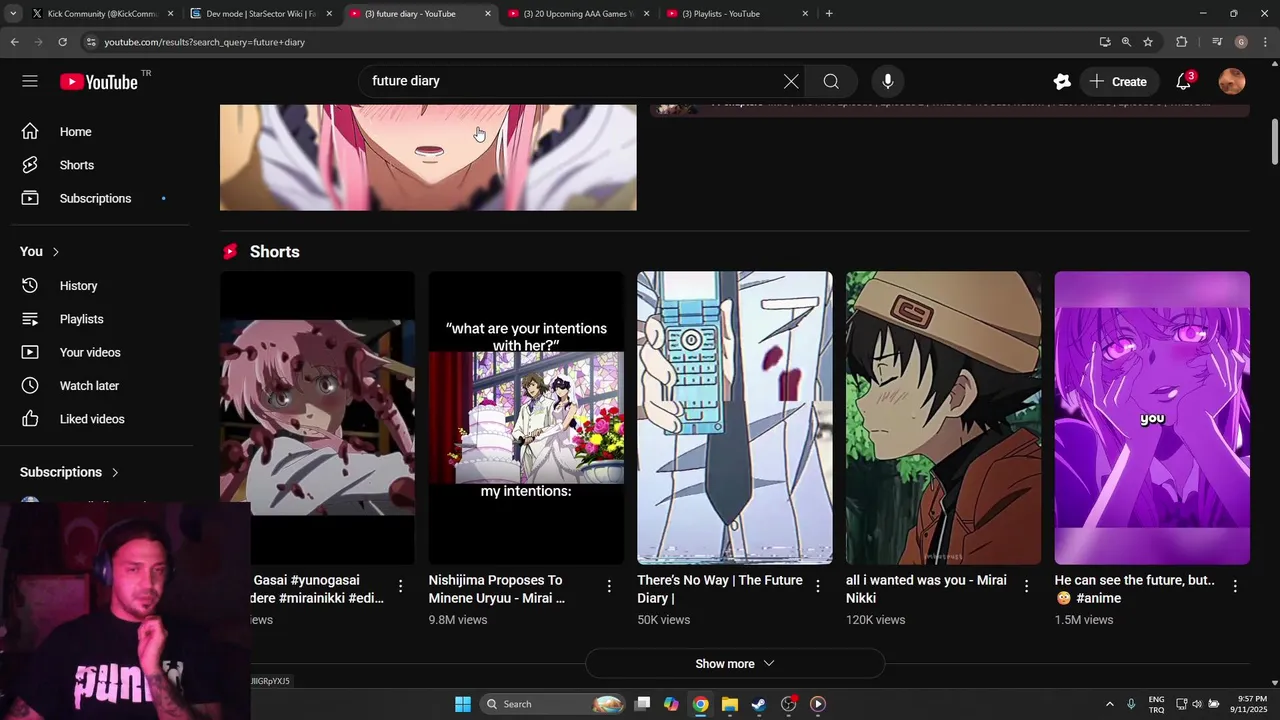Open the YouTube guide hamburger menu
The image size is (1280, 720).
click(x=30, y=81)
